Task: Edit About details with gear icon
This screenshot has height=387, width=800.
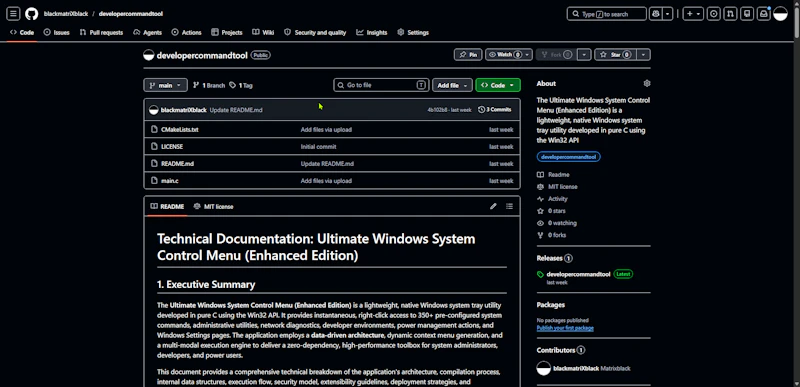Action: tap(647, 83)
